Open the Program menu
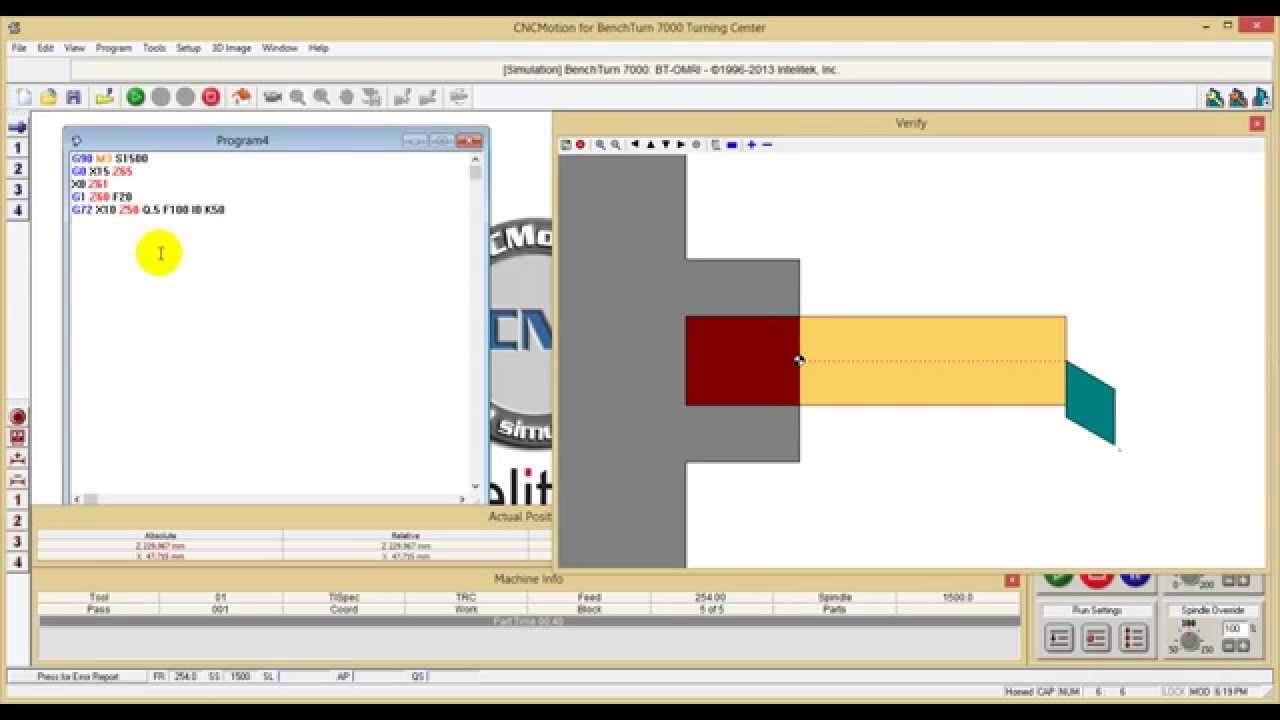The width and height of the screenshot is (1280, 720). pos(114,48)
